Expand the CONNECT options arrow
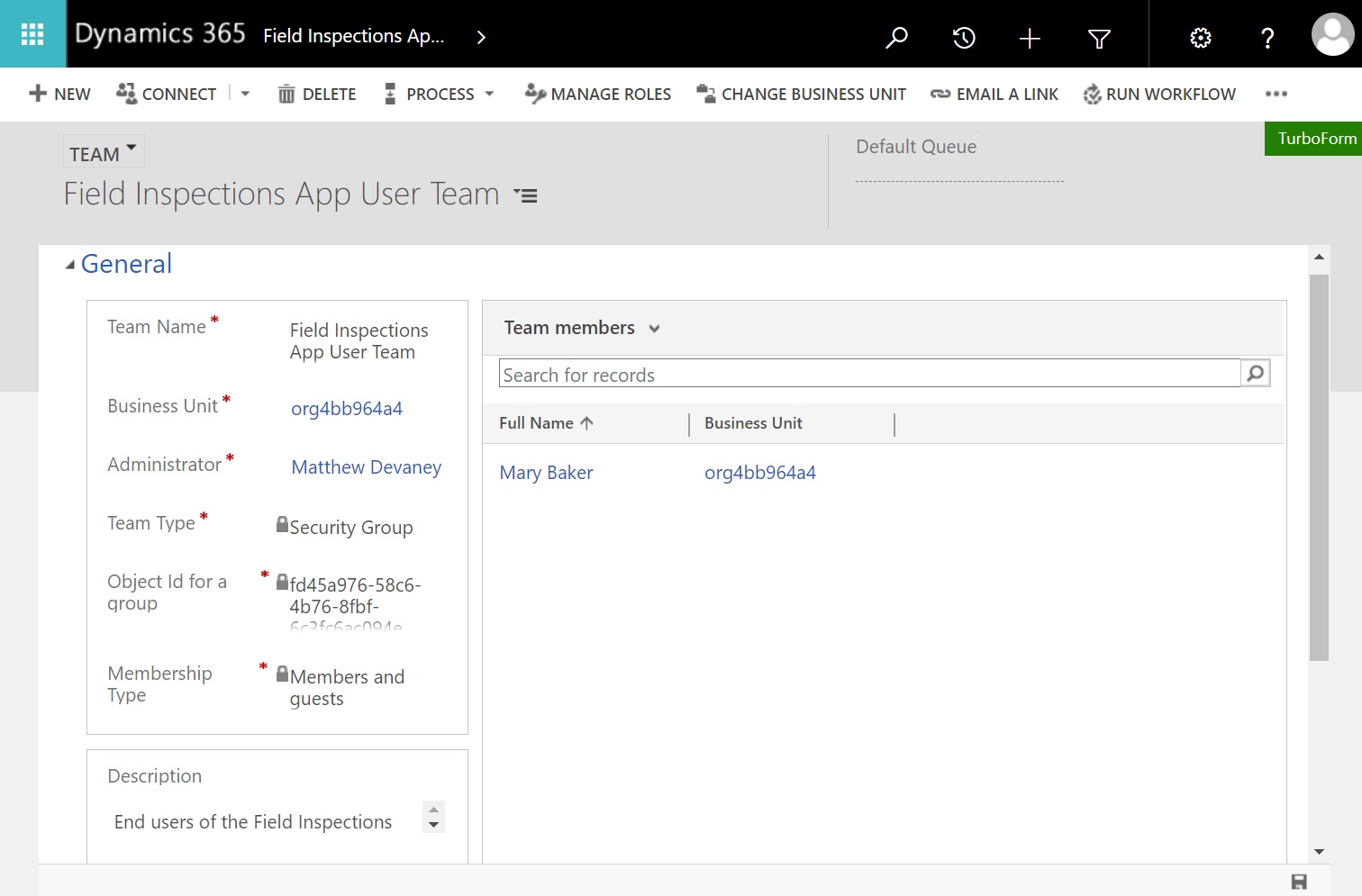Viewport: 1362px width, 896px height. (243, 94)
